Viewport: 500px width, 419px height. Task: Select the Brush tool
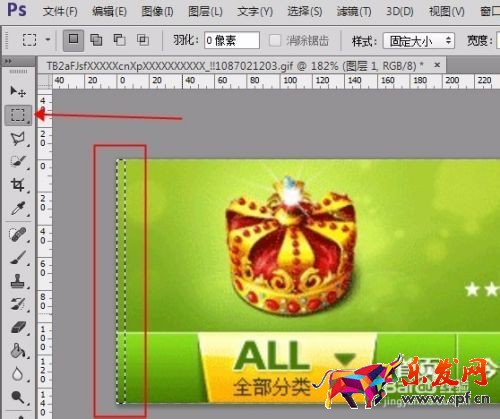[x=18, y=257]
